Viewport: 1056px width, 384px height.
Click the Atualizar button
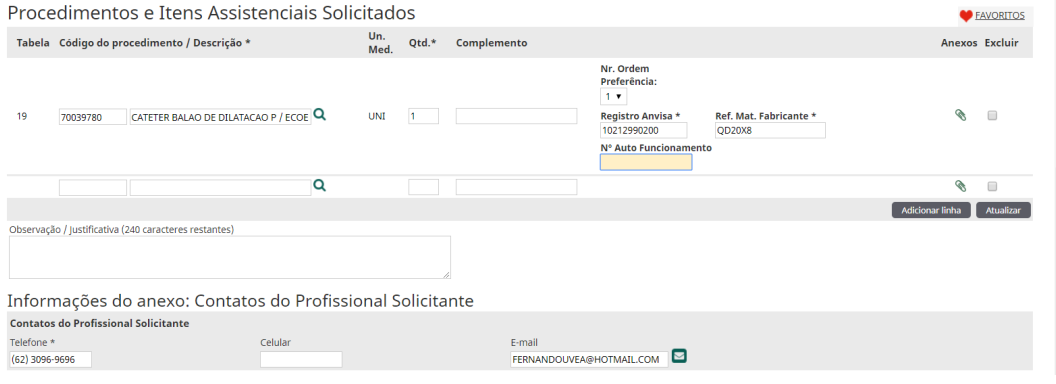pos(1003,210)
